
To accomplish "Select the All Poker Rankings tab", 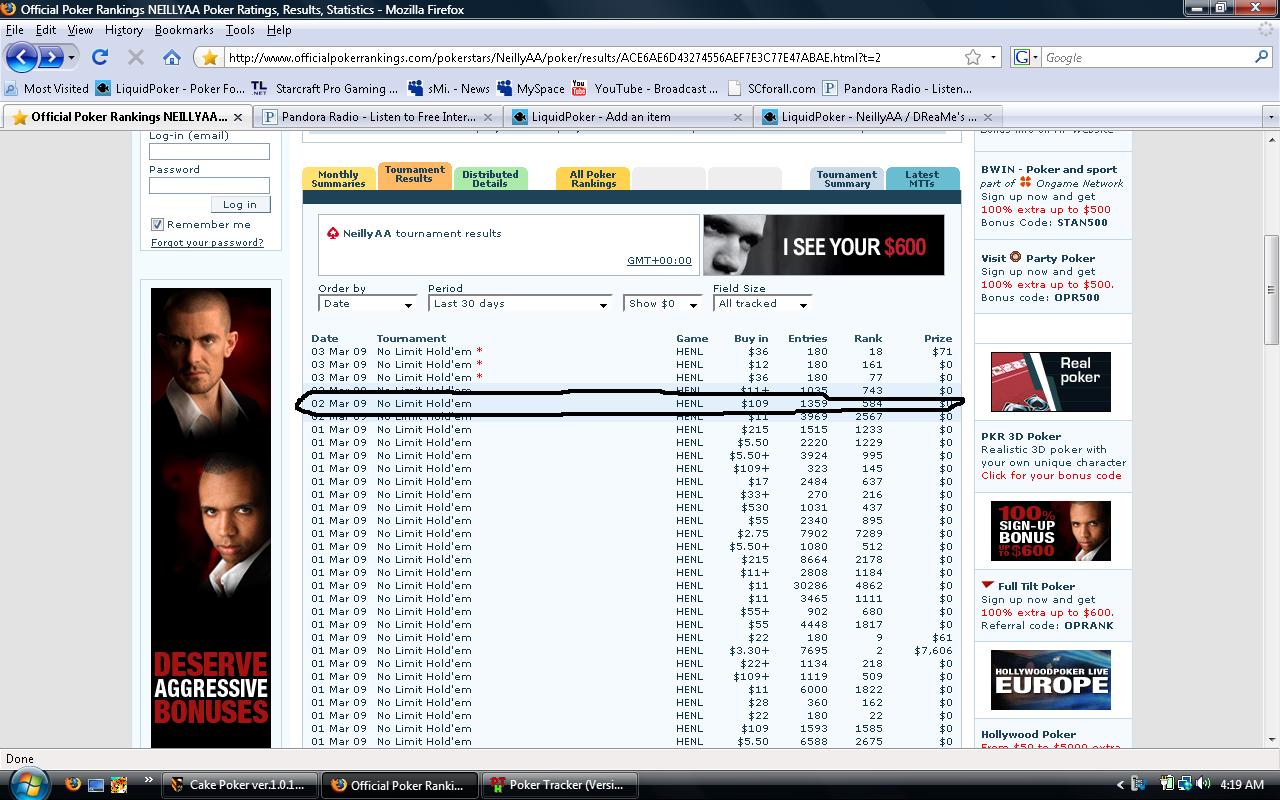I will pyautogui.click(x=593, y=178).
